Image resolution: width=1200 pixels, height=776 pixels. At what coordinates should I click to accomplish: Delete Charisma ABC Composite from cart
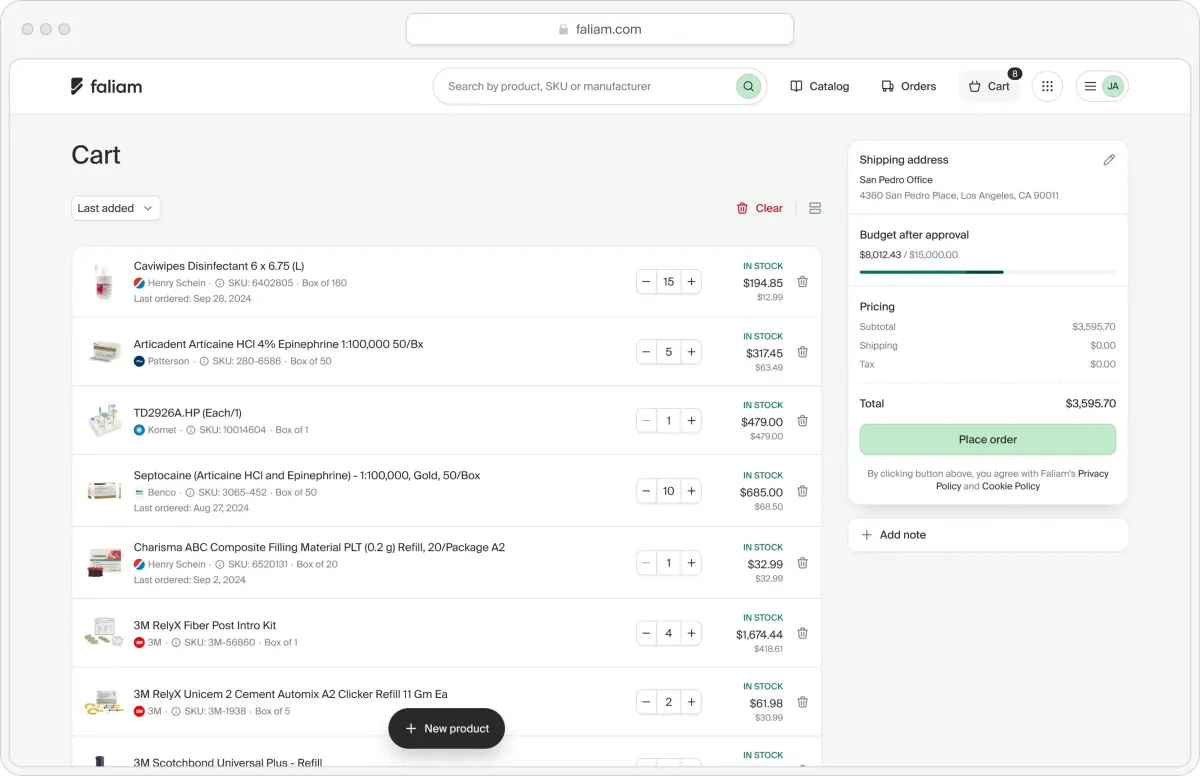tap(802, 563)
